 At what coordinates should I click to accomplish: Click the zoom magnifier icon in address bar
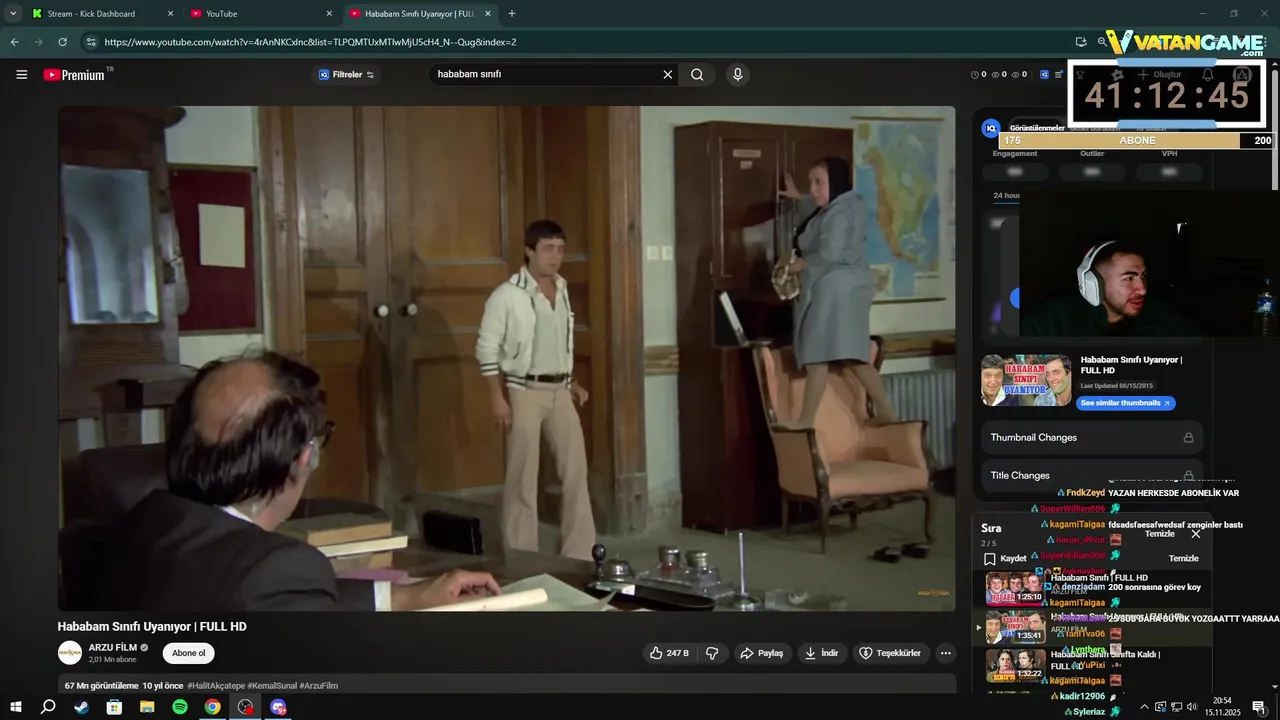pos(1102,42)
